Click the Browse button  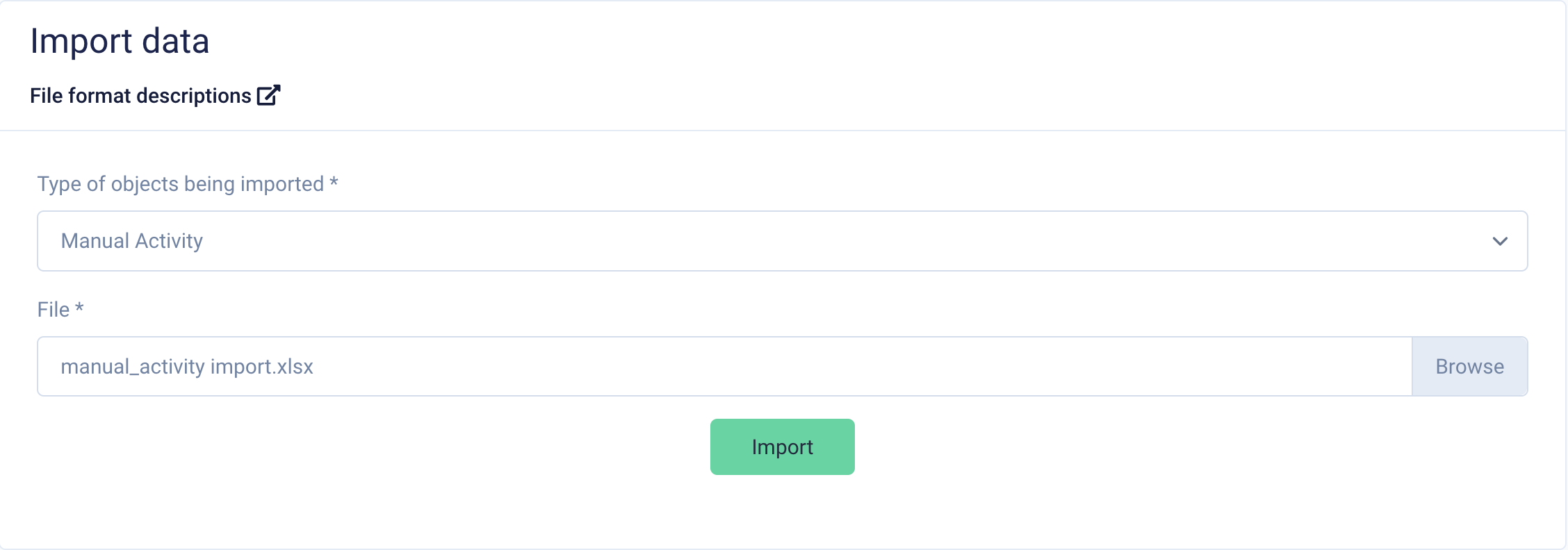click(x=1469, y=367)
